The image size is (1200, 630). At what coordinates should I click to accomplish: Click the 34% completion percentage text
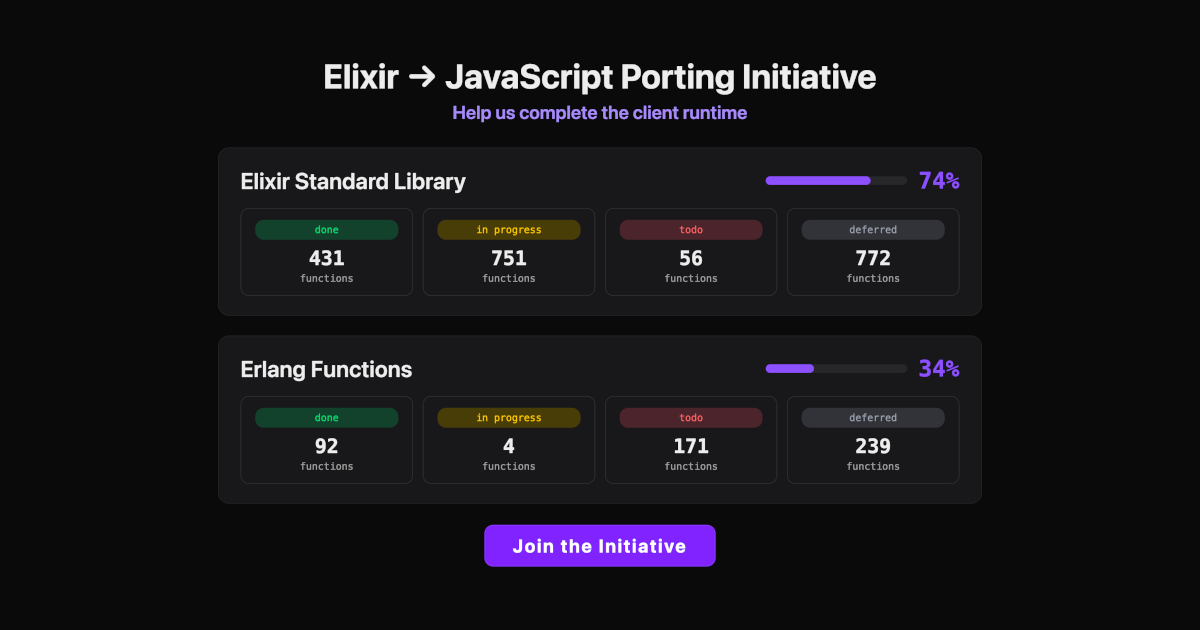click(x=938, y=368)
